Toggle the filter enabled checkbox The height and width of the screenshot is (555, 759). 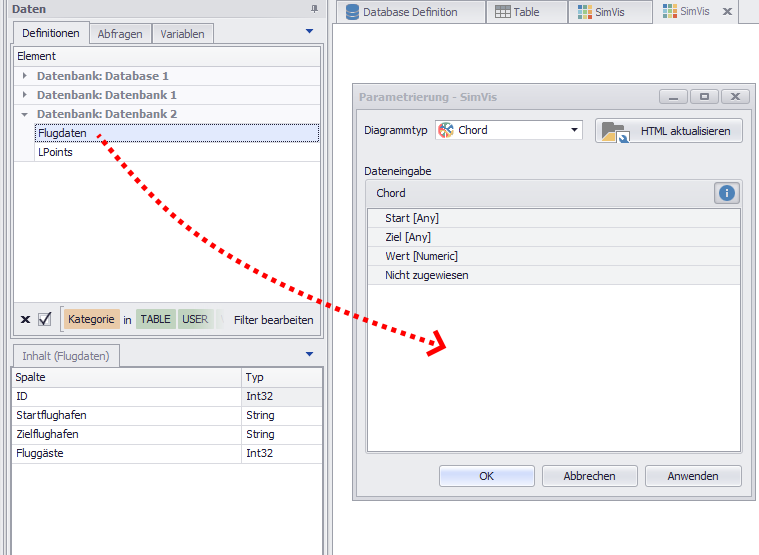coord(44,320)
